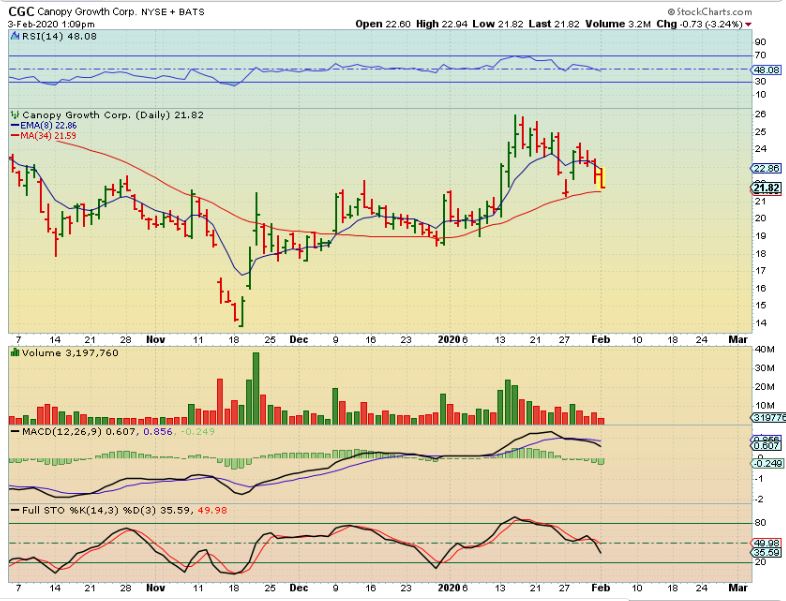
Task: Click the 35.59 stochastic %K value tag
Action: [x=765, y=552]
